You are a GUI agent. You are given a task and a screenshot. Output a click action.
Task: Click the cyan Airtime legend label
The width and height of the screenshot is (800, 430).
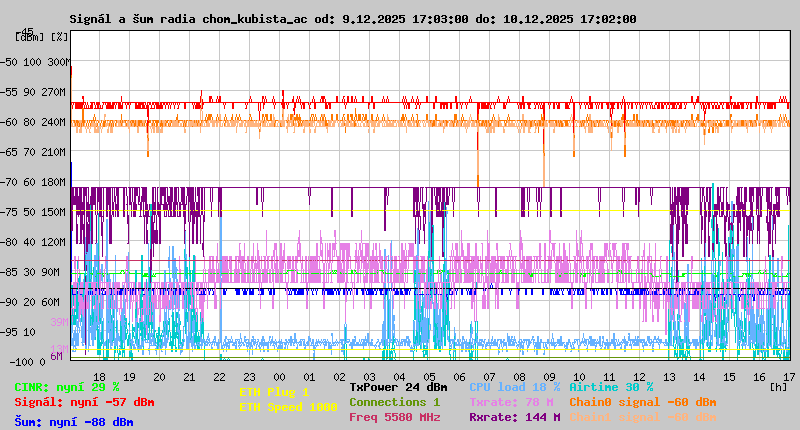[611, 387]
